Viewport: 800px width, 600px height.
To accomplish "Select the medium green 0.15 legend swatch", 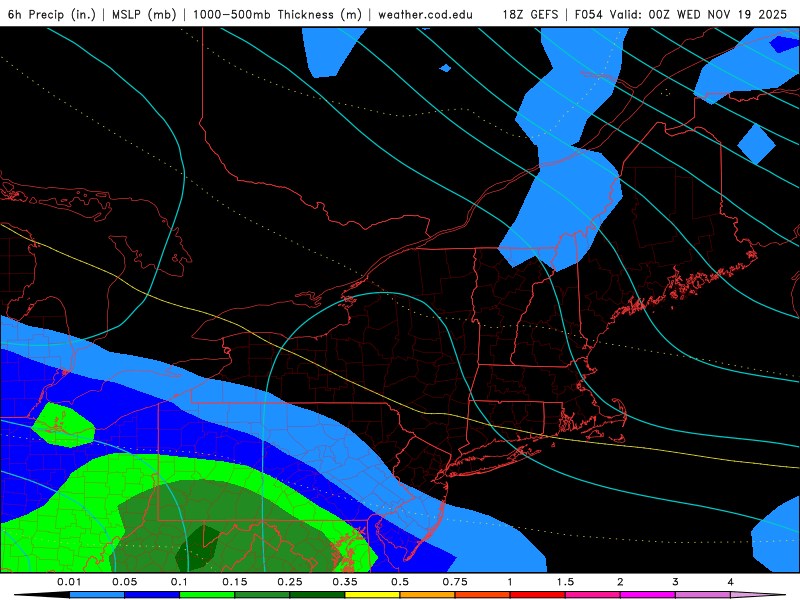I will [x=262, y=595].
